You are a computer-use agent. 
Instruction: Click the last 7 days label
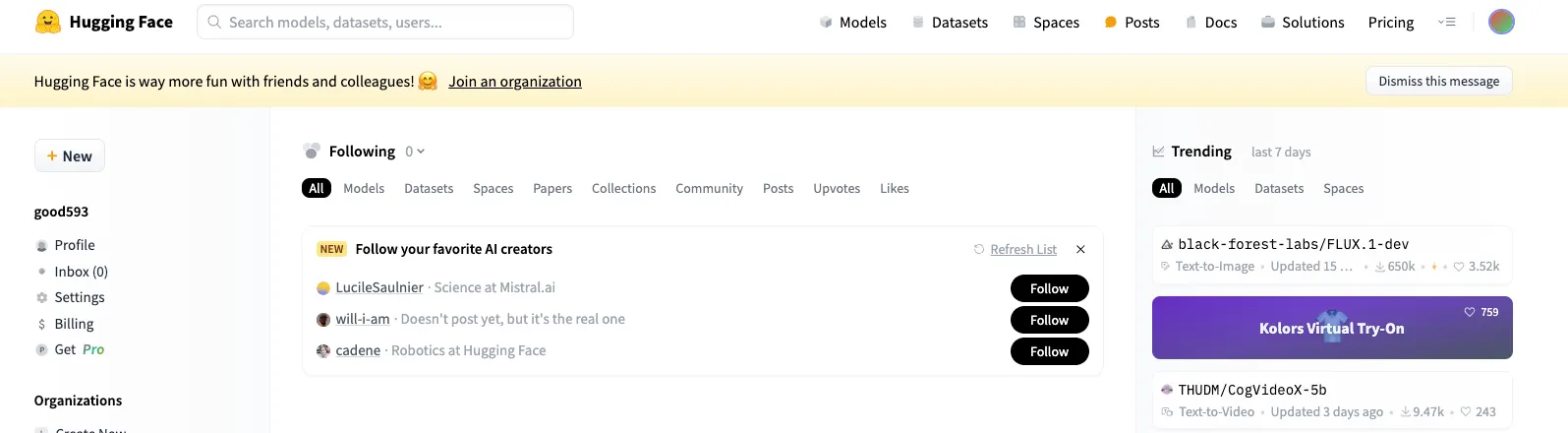tap(1281, 152)
